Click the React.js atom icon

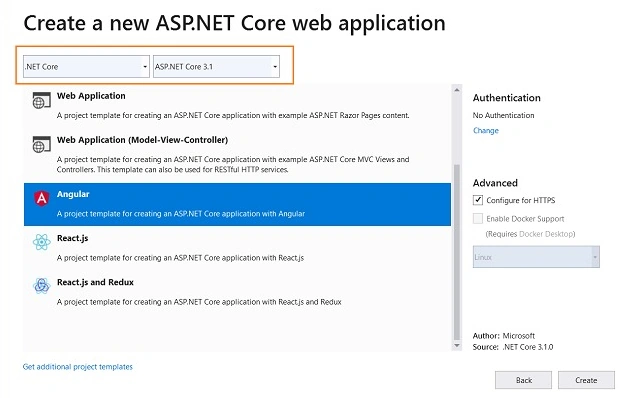(42, 242)
